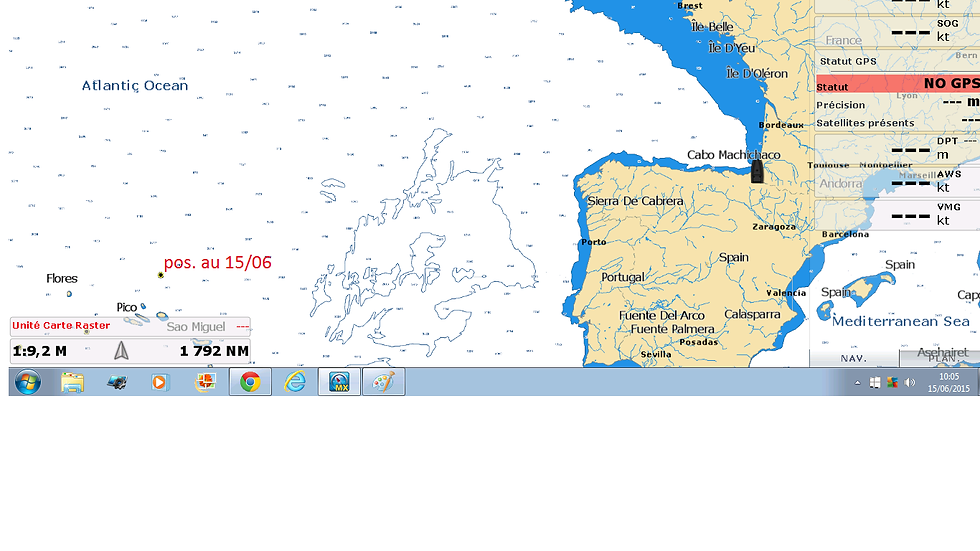The width and height of the screenshot is (980, 551).
Task: Click the Brest city label
Action: point(690,6)
